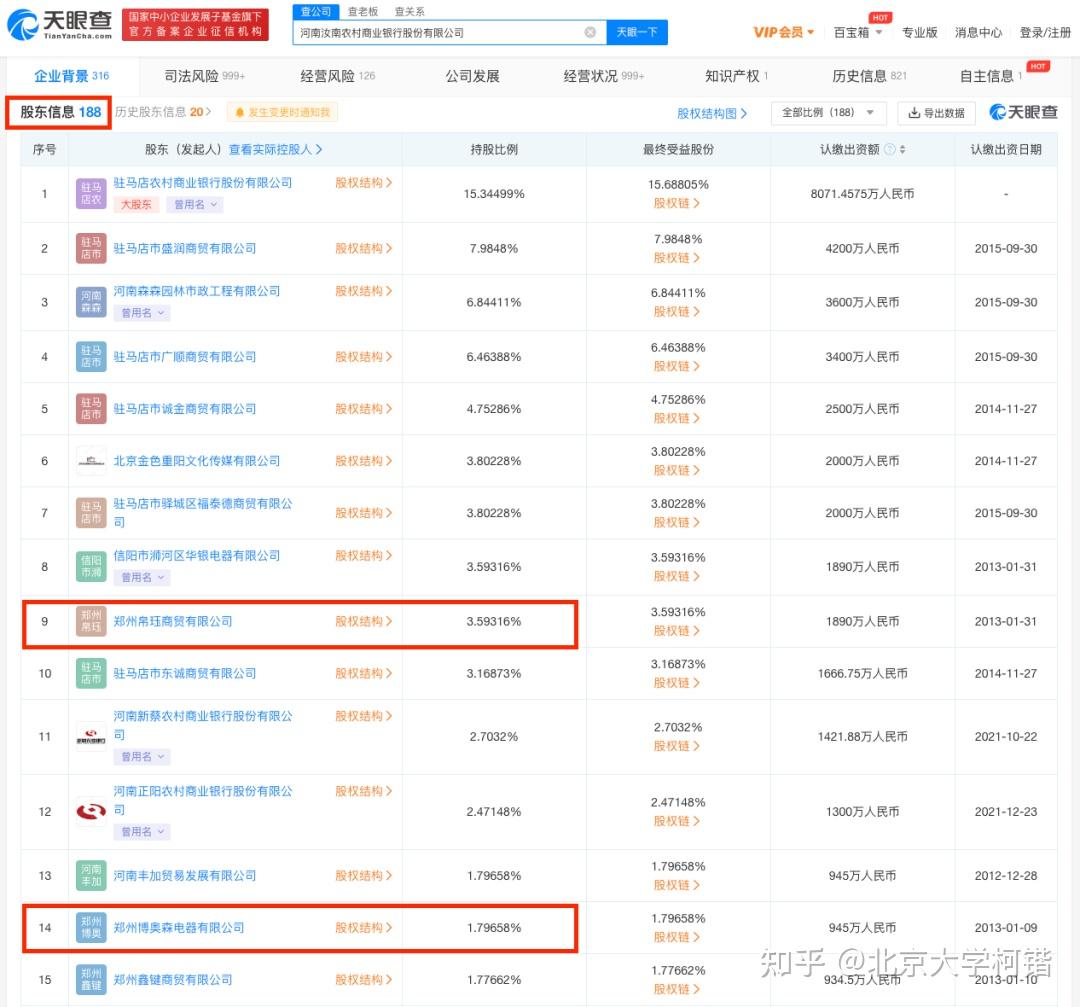This screenshot has height=1007, width=1080.
Task: Switch to the 经营风险 tab
Action: click(x=338, y=76)
